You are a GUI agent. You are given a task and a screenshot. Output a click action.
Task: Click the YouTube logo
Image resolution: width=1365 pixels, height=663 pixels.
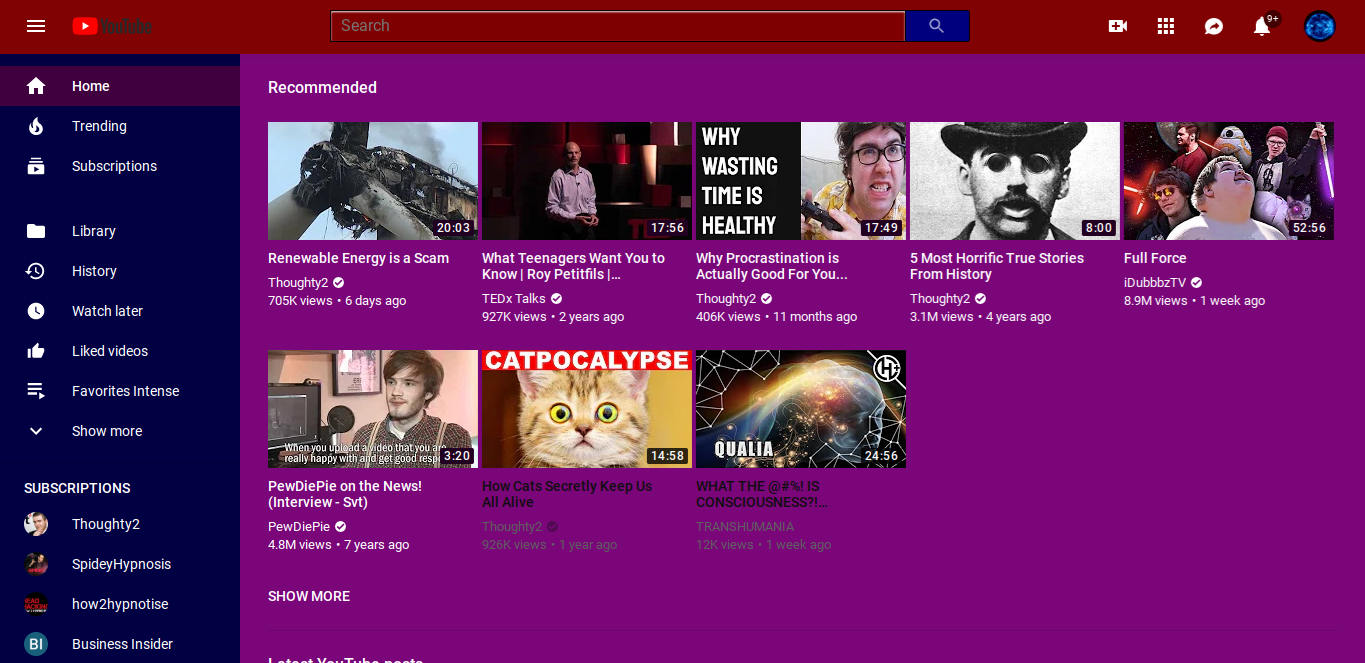(112, 26)
